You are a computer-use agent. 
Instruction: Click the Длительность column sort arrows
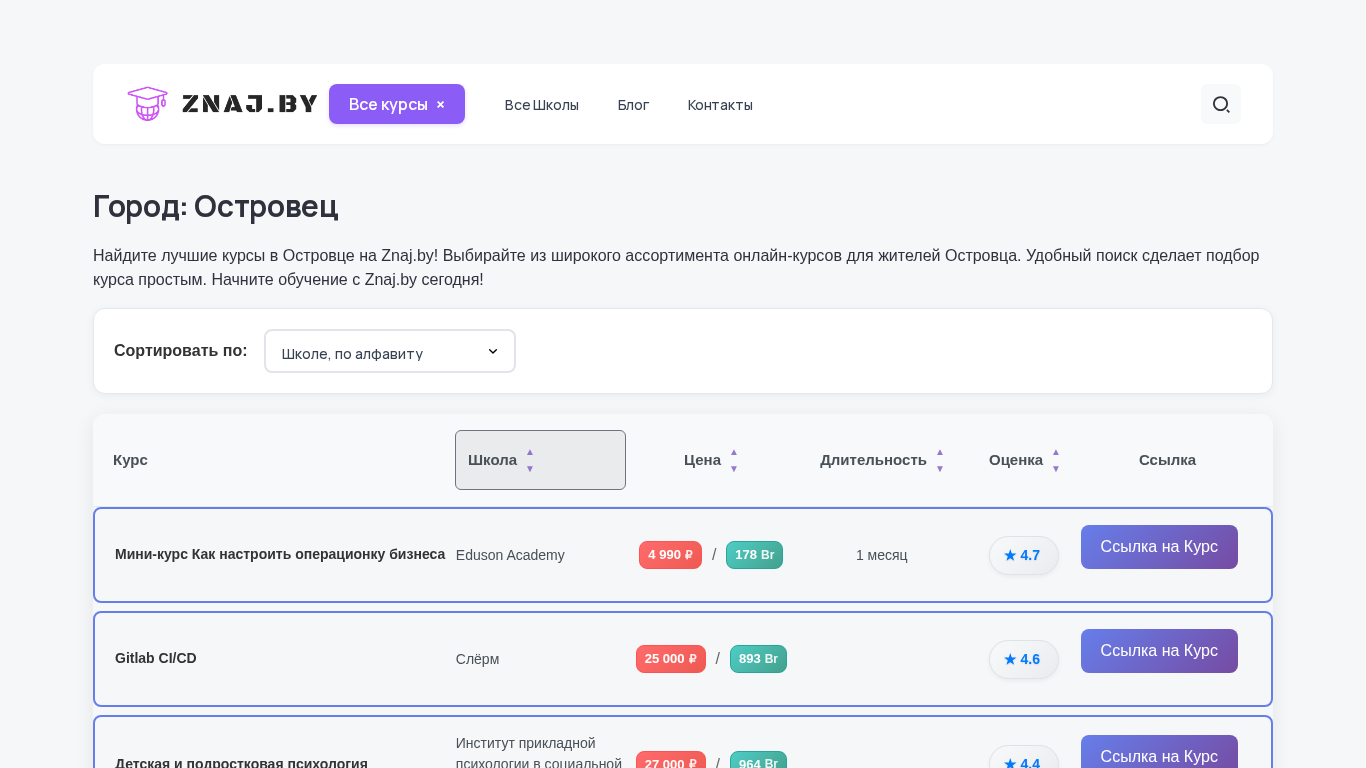click(940, 460)
